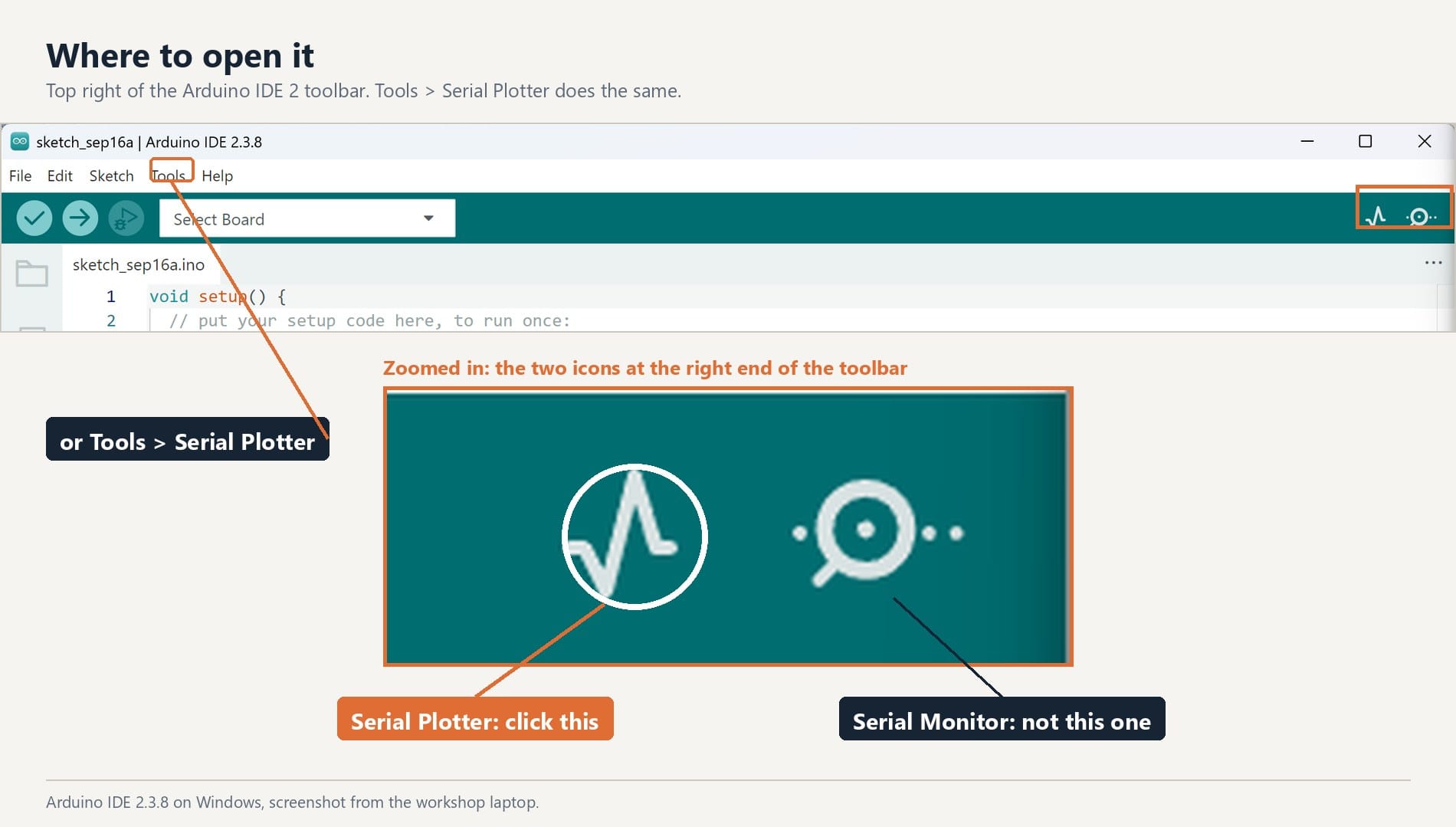Click the enlarged Serial Plotter waveform icon
The width and height of the screenshot is (1456, 827).
coord(635,536)
